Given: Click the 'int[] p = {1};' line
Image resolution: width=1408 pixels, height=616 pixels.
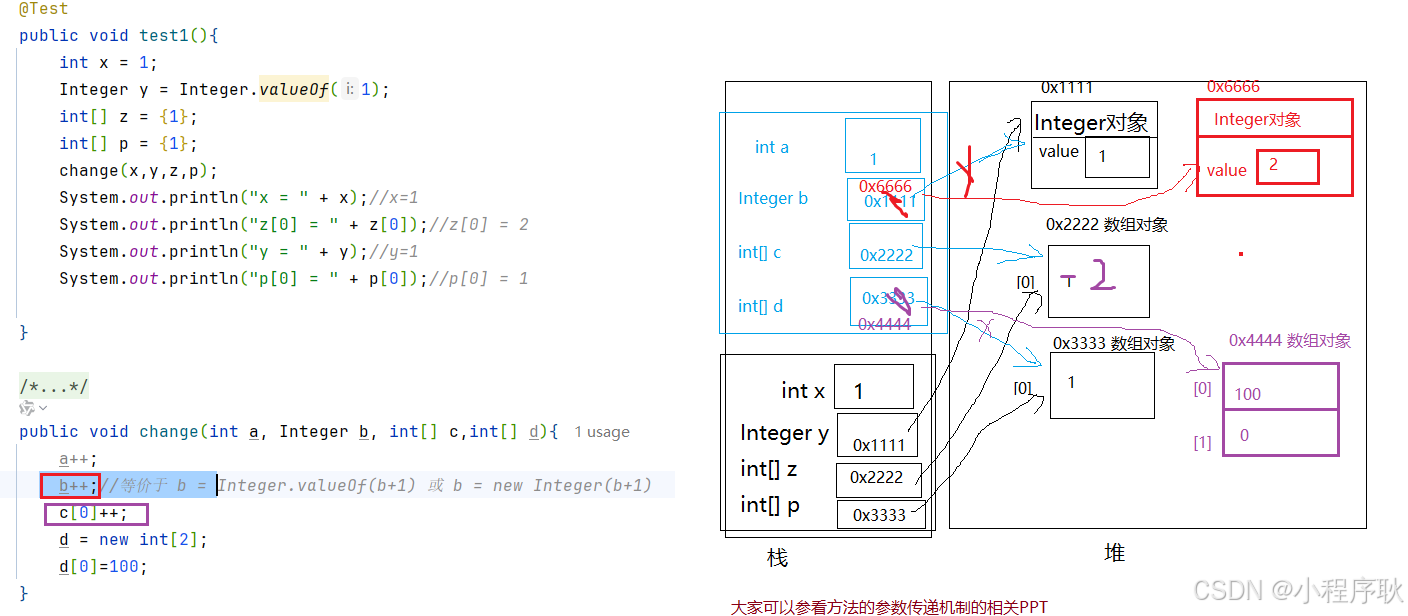Looking at the screenshot, I should coord(128,143).
